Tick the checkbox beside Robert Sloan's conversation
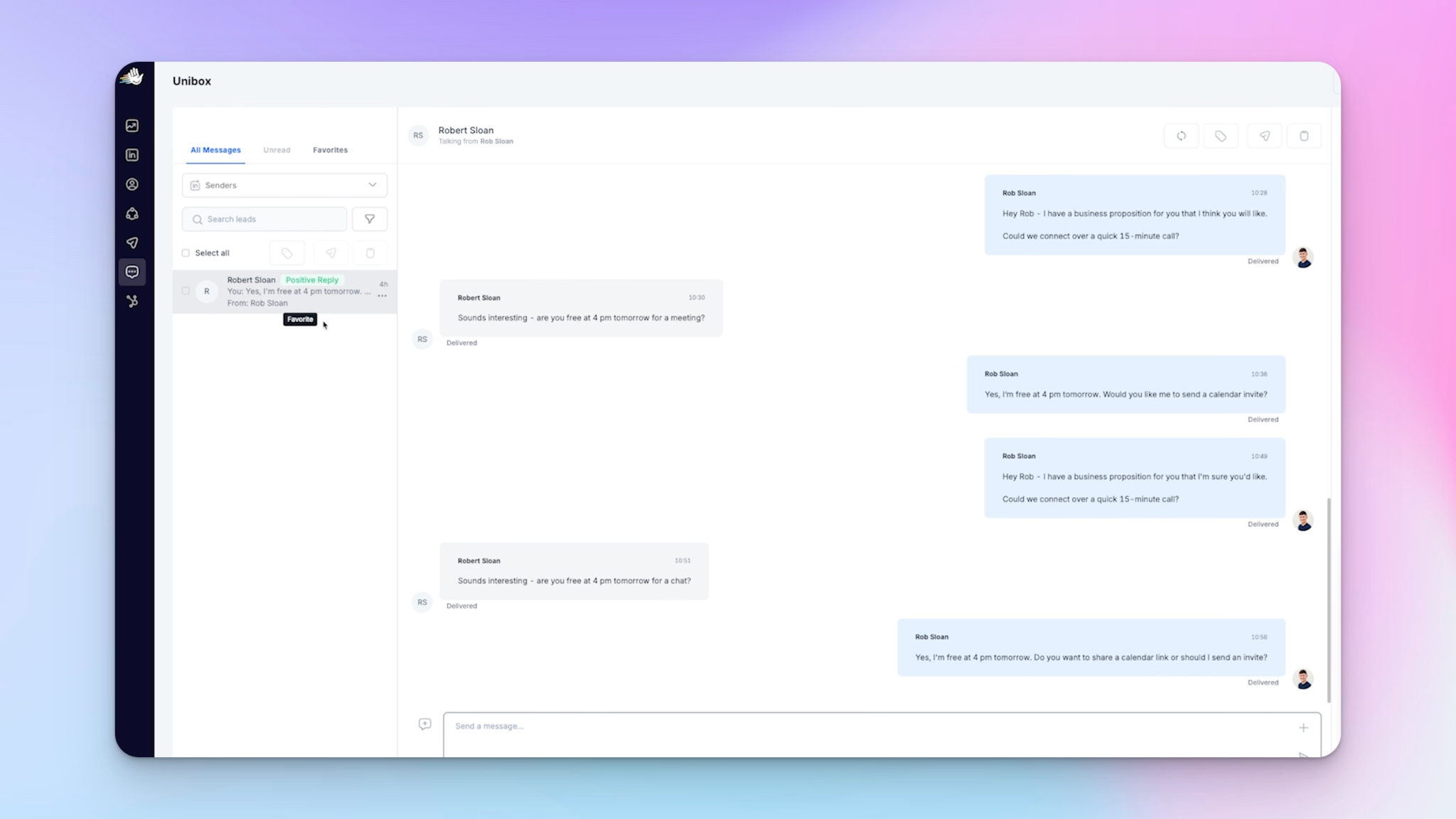Viewport: 1456px width, 819px height. [x=186, y=291]
